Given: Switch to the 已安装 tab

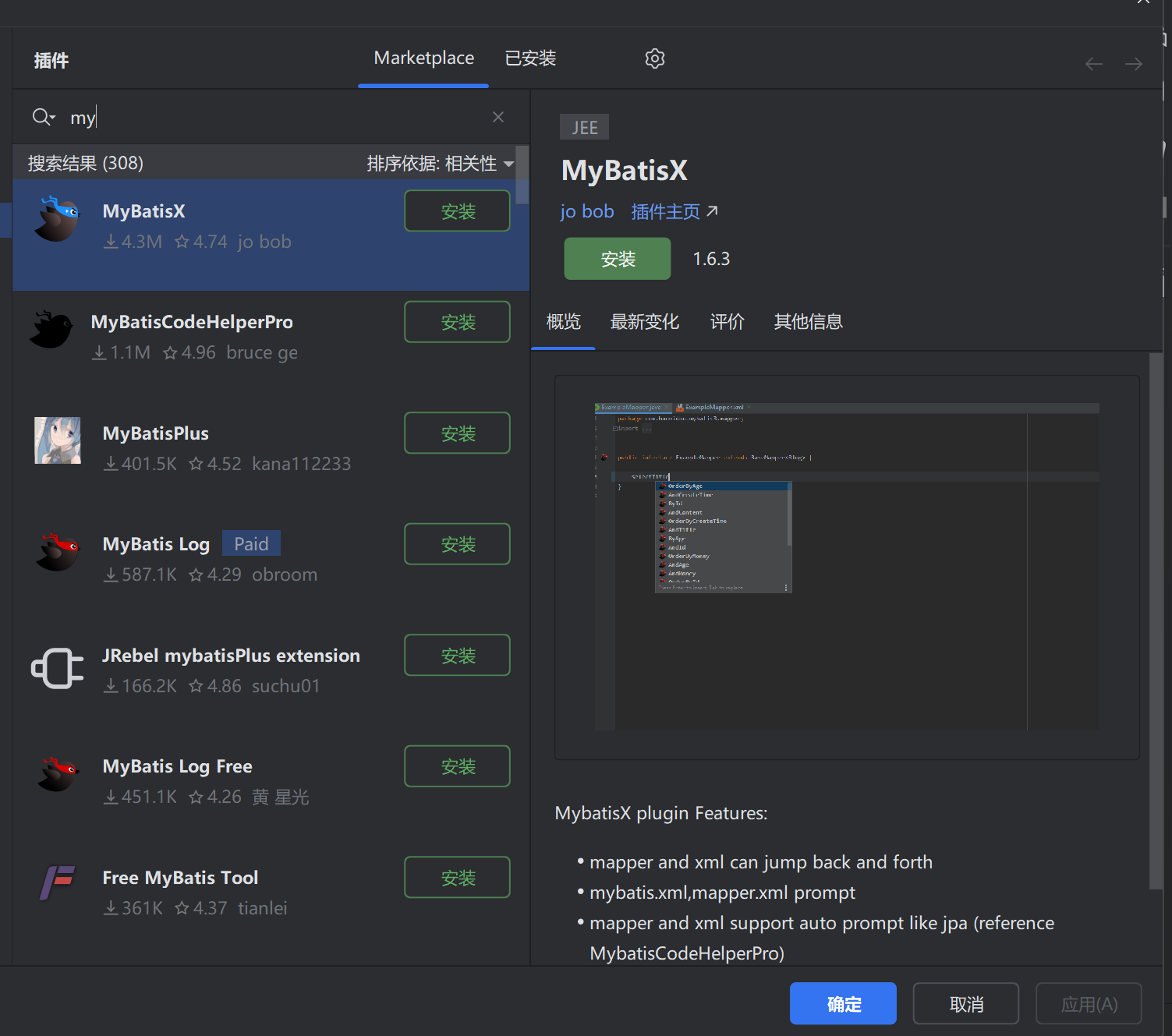Looking at the screenshot, I should click(x=530, y=58).
